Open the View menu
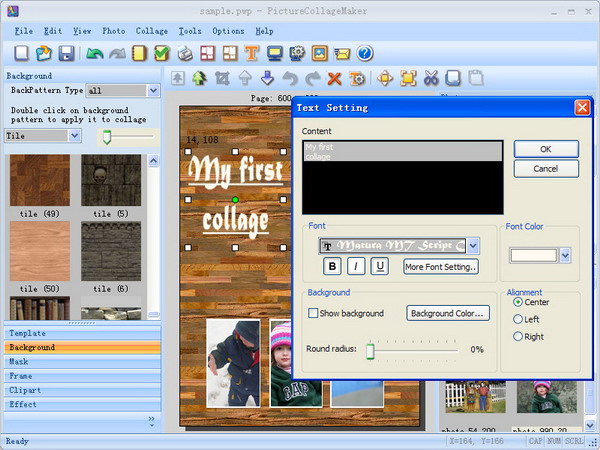 [82, 31]
